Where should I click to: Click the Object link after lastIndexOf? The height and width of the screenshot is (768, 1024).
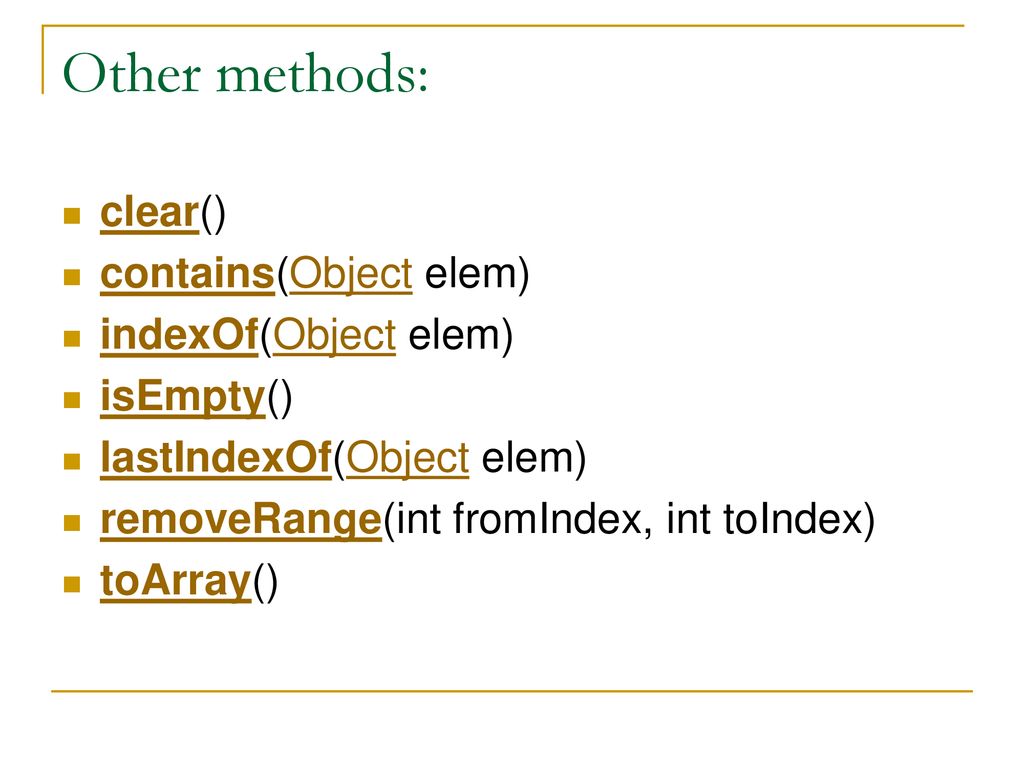click(x=408, y=458)
